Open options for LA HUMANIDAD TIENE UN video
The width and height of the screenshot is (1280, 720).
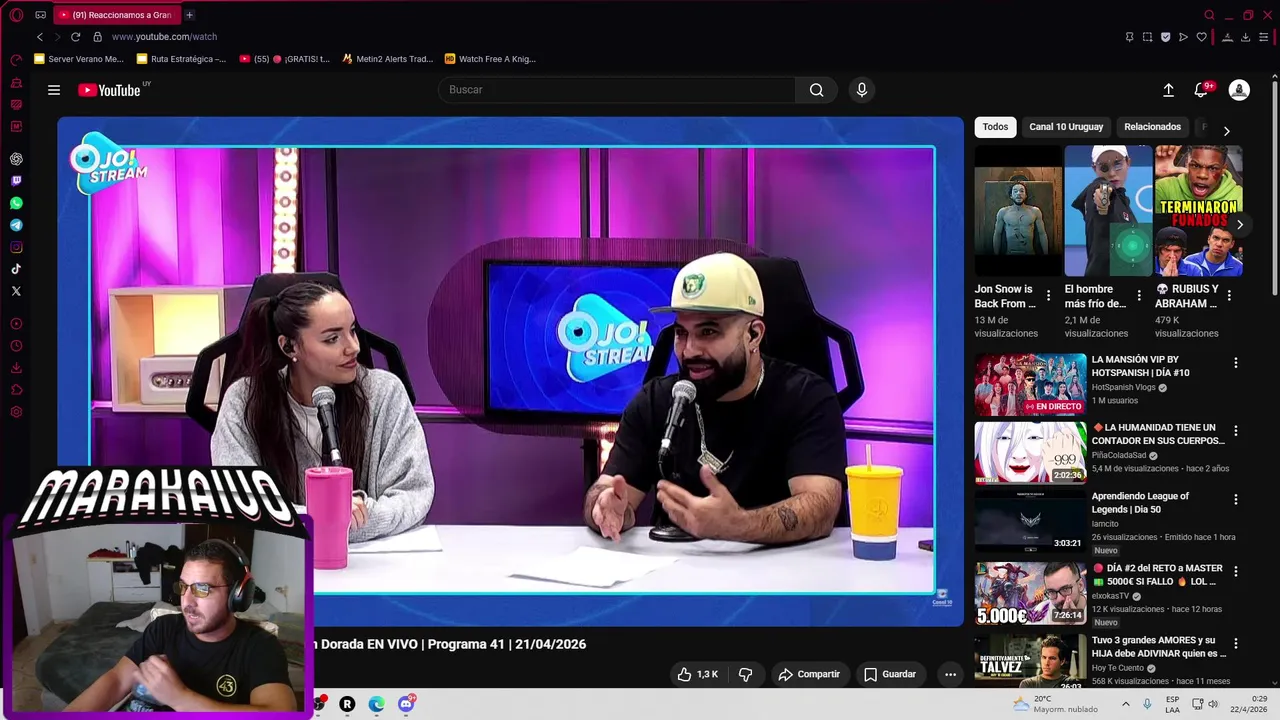click(x=1236, y=431)
